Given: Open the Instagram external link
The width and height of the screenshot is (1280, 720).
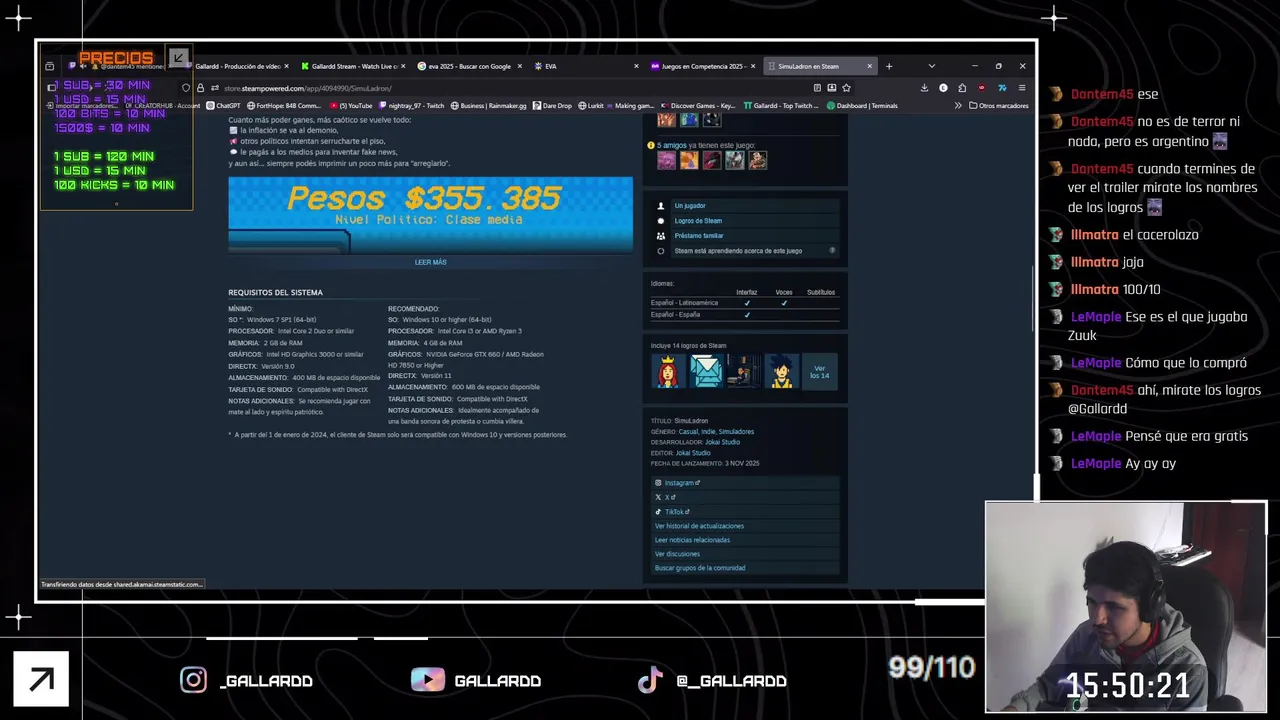Looking at the screenshot, I should tap(682, 483).
